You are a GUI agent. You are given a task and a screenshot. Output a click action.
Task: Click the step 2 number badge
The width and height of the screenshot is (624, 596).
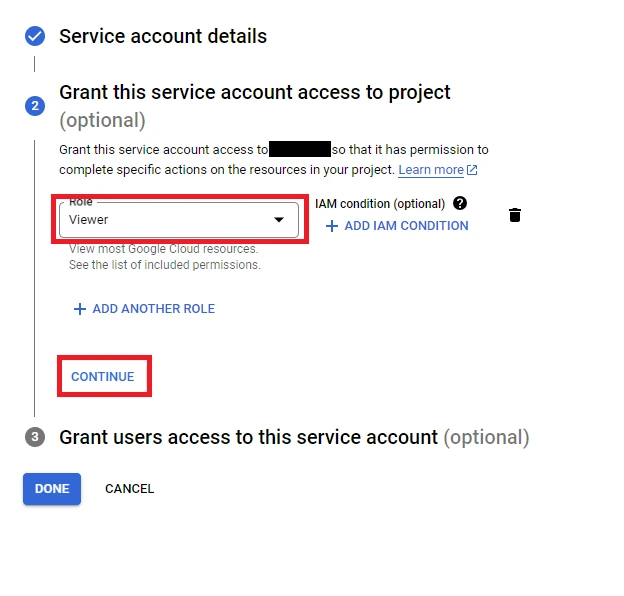click(x=35, y=106)
